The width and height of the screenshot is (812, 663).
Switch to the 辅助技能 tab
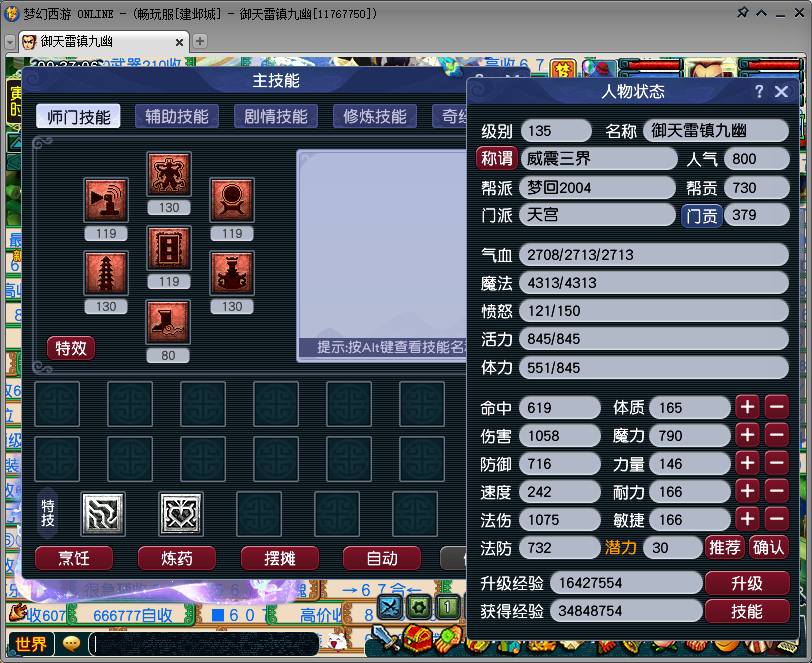click(177, 115)
